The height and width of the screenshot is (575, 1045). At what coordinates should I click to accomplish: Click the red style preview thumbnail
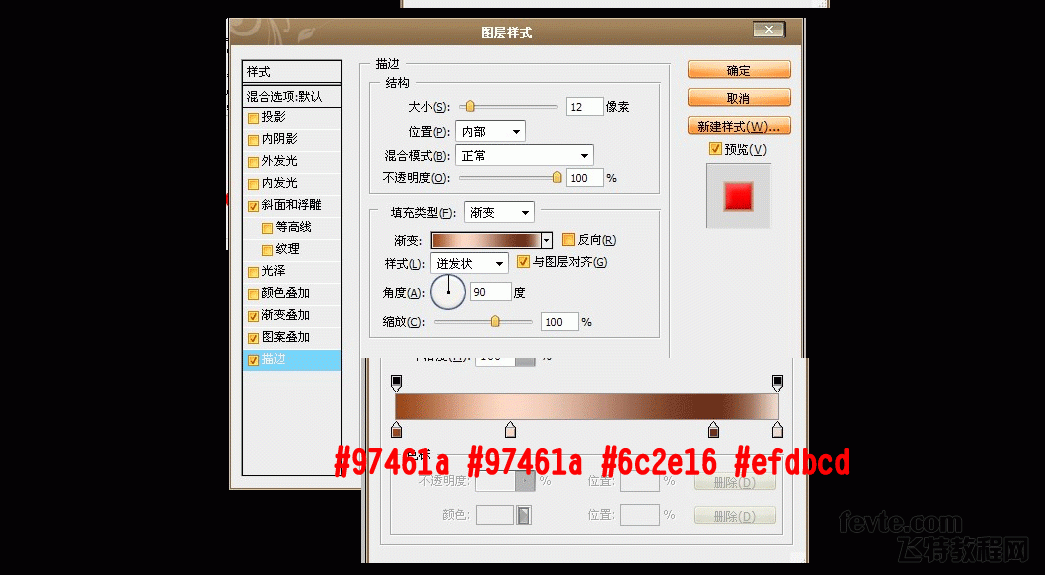pos(738,197)
